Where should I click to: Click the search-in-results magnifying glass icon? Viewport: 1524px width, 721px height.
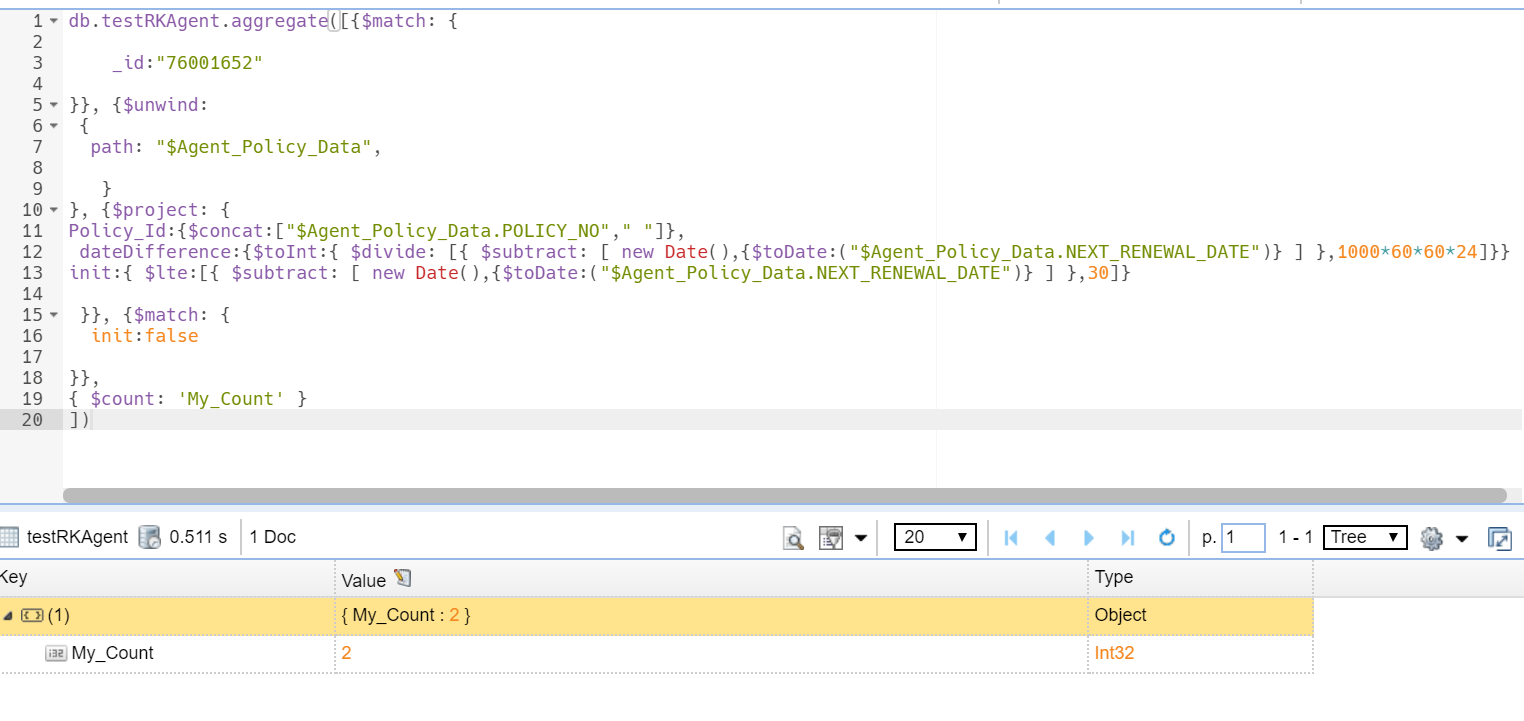point(794,537)
